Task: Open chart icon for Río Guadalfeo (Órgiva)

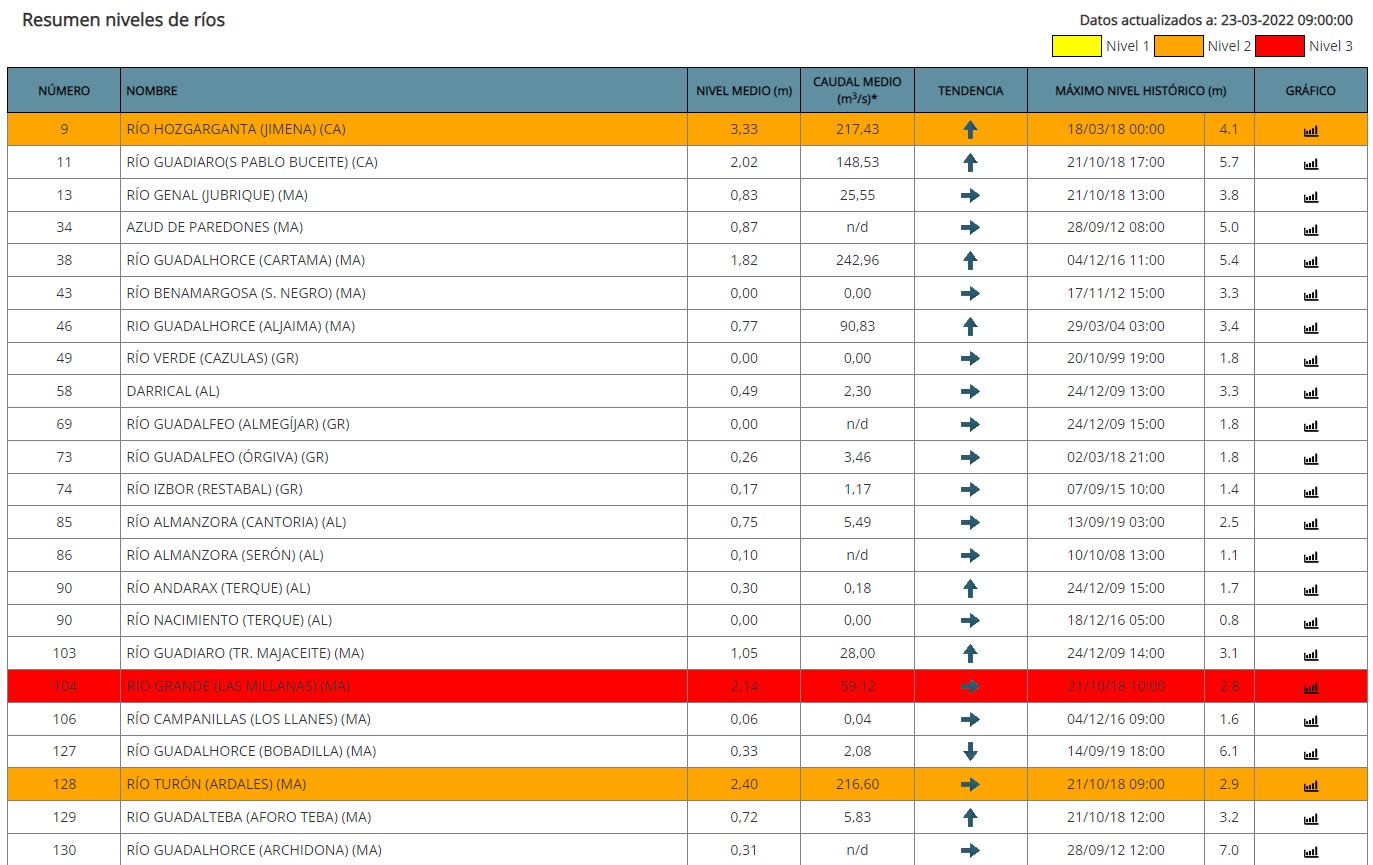Action: point(1310,458)
